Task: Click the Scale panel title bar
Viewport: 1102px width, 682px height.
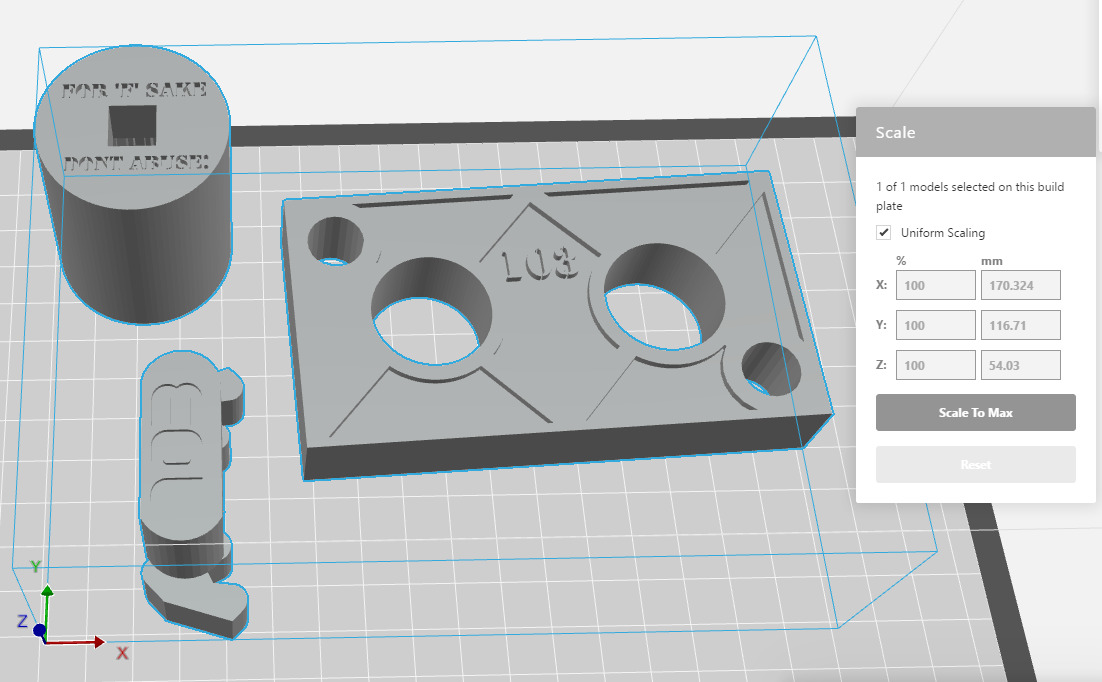Action: (975, 132)
